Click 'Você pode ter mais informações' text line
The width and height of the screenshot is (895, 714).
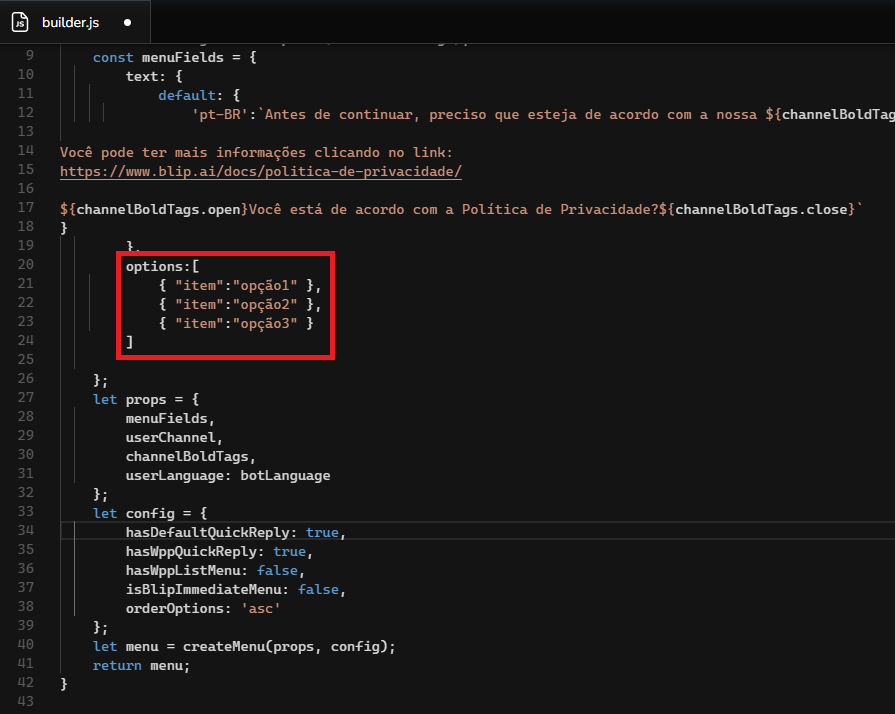click(256, 152)
